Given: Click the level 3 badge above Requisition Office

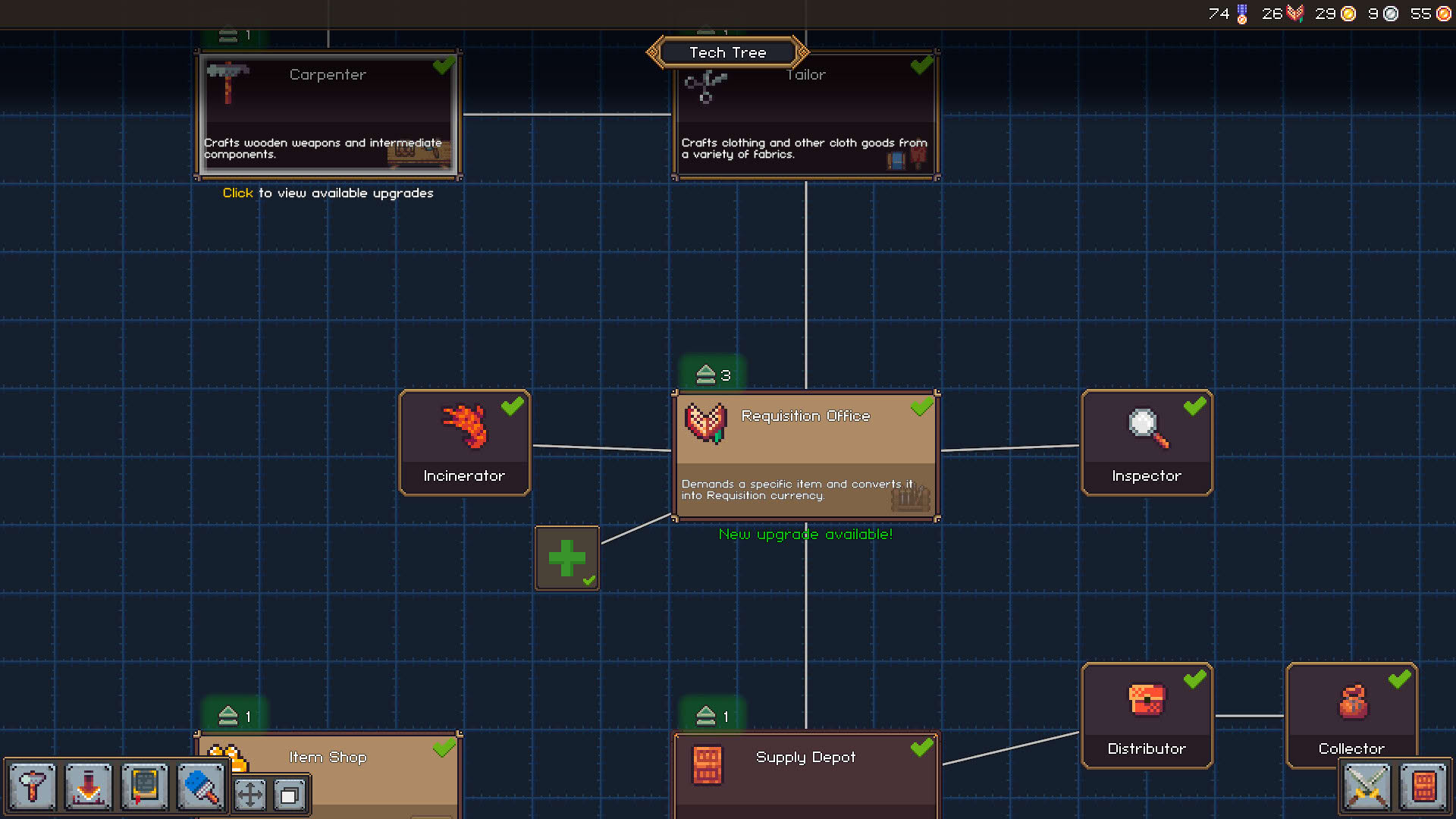Looking at the screenshot, I should pyautogui.click(x=713, y=375).
